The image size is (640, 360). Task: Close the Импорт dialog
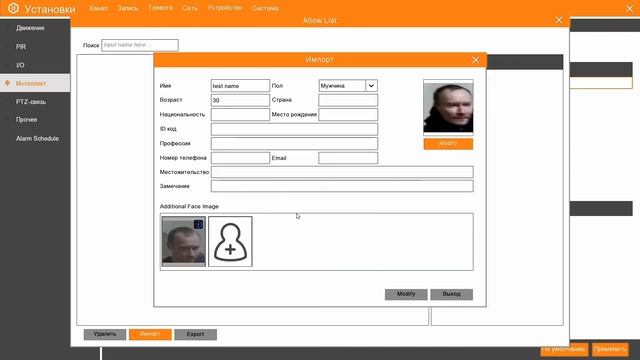pos(476,60)
